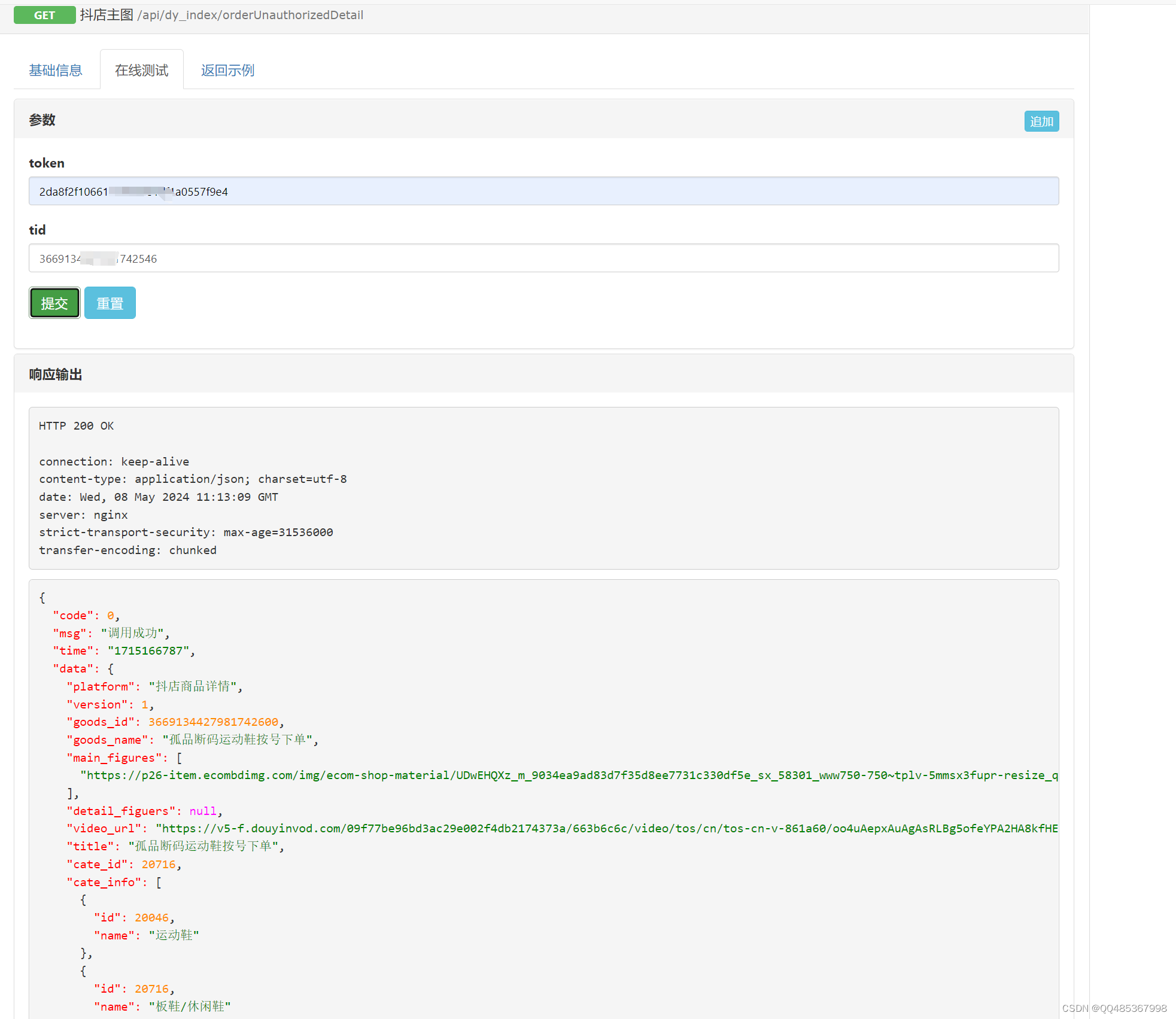Click into the tid input field
The height and width of the screenshot is (1019, 1176).
point(543,258)
